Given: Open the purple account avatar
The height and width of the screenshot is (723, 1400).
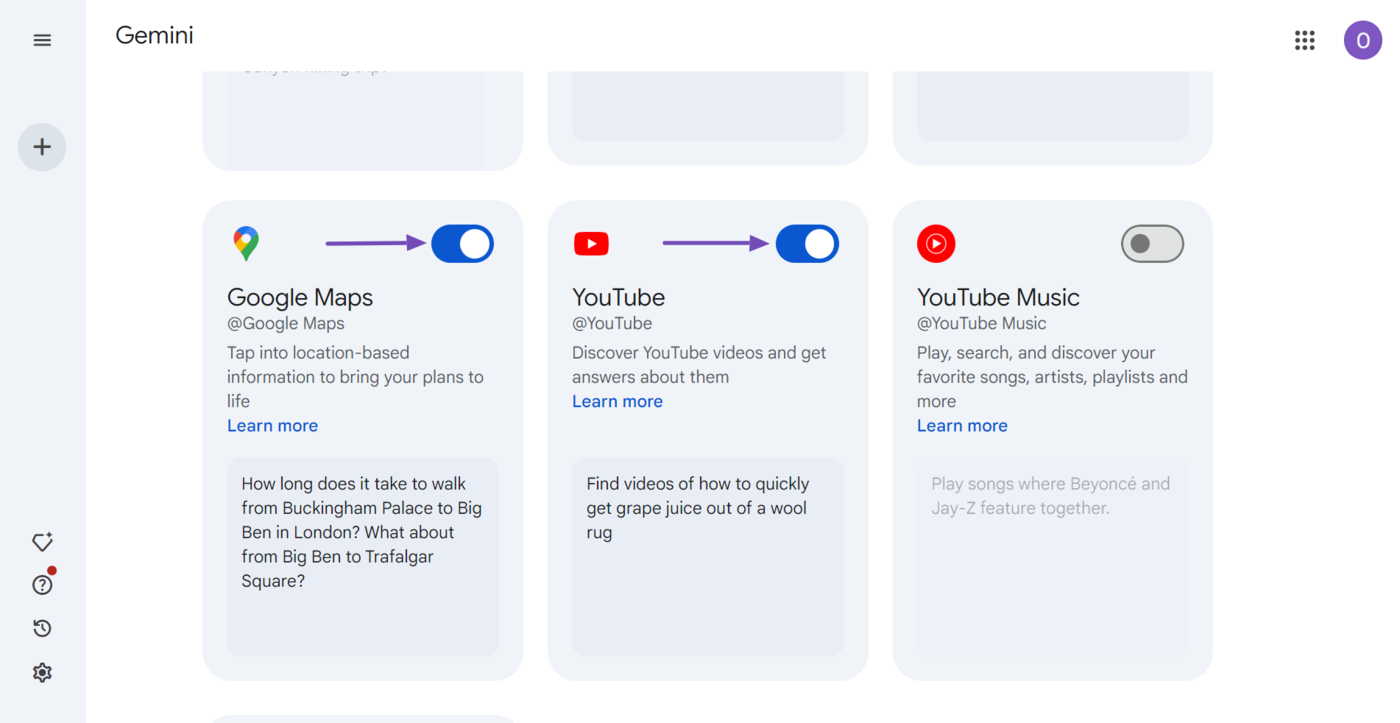Looking at the screenshot, I should [1362, 40].
